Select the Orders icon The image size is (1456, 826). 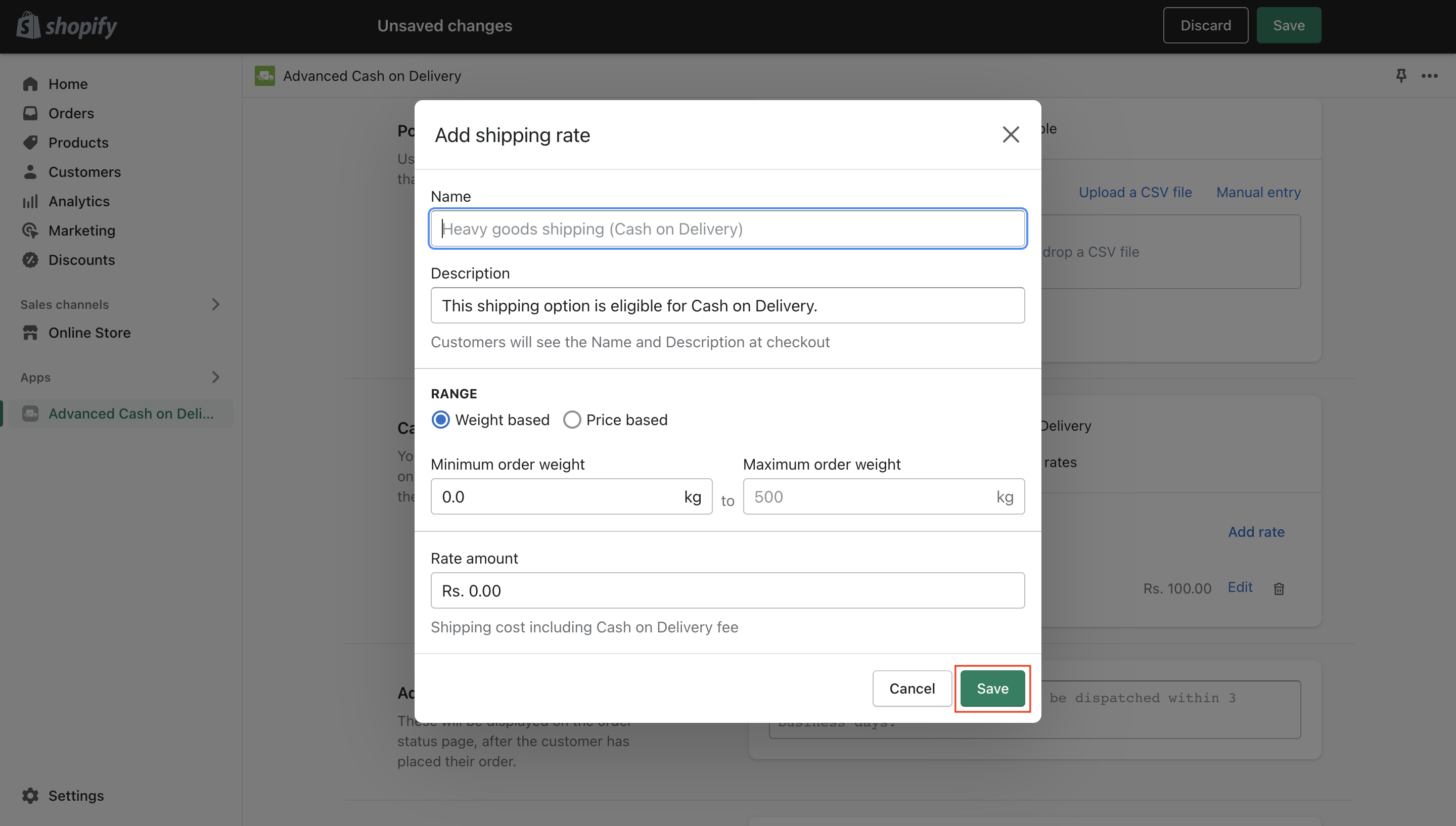pyautogui.click(x=30, y=113)
